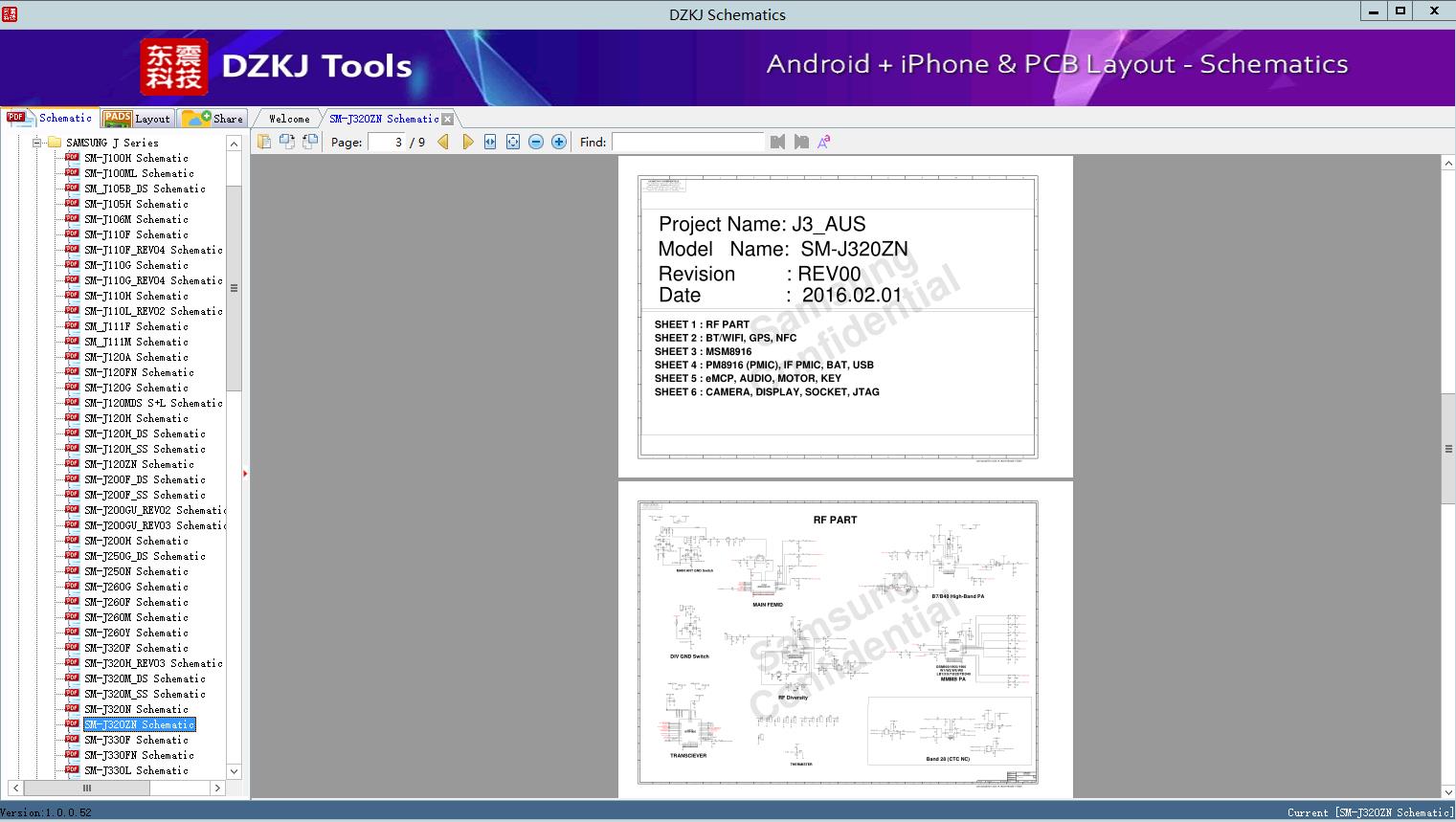Find previous match icon

[777, 142]
